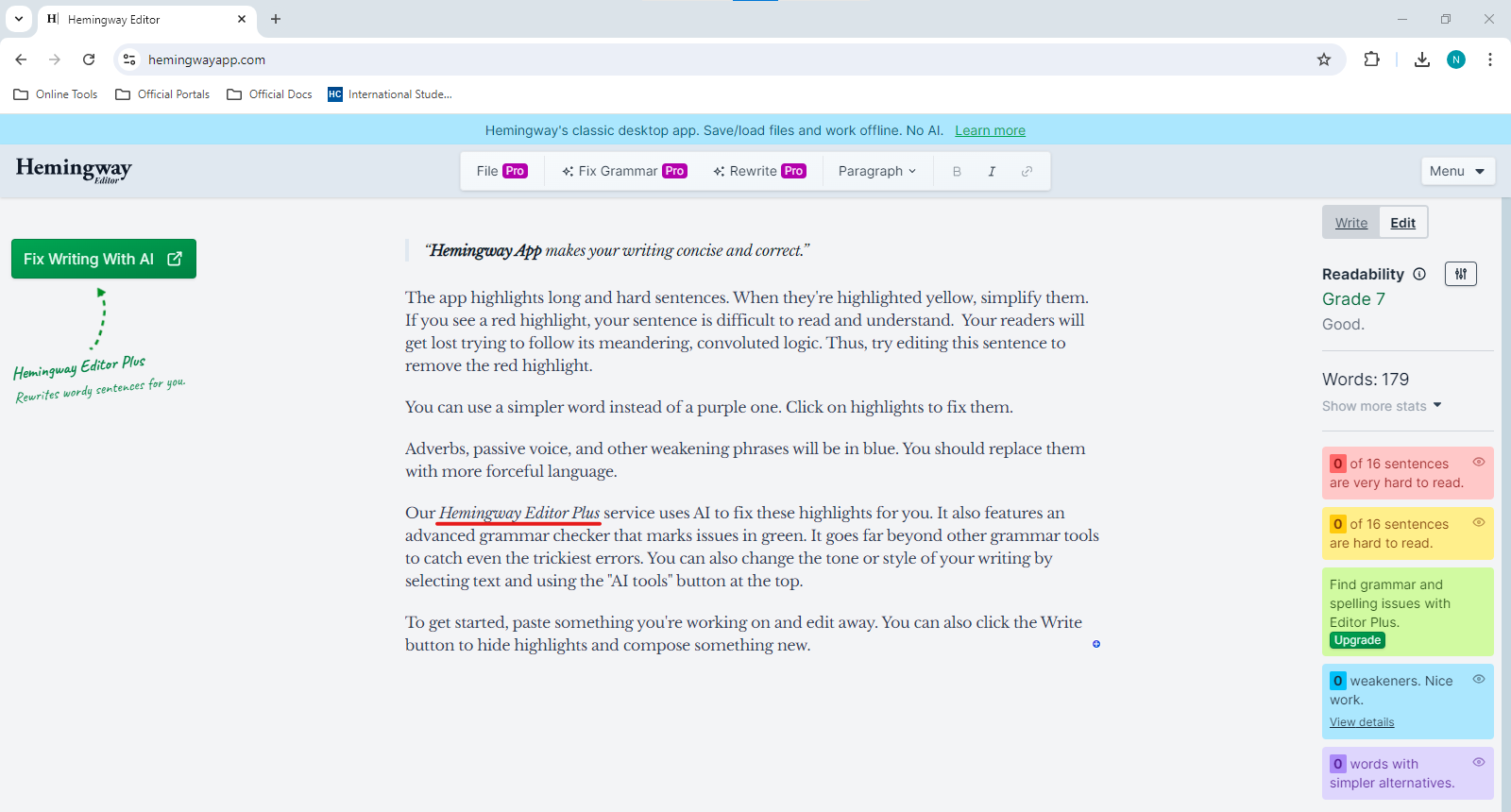This screenshot has height=812, width=1511.
Task: Click the Bold formatting icon
Action: tap(957, 171)
